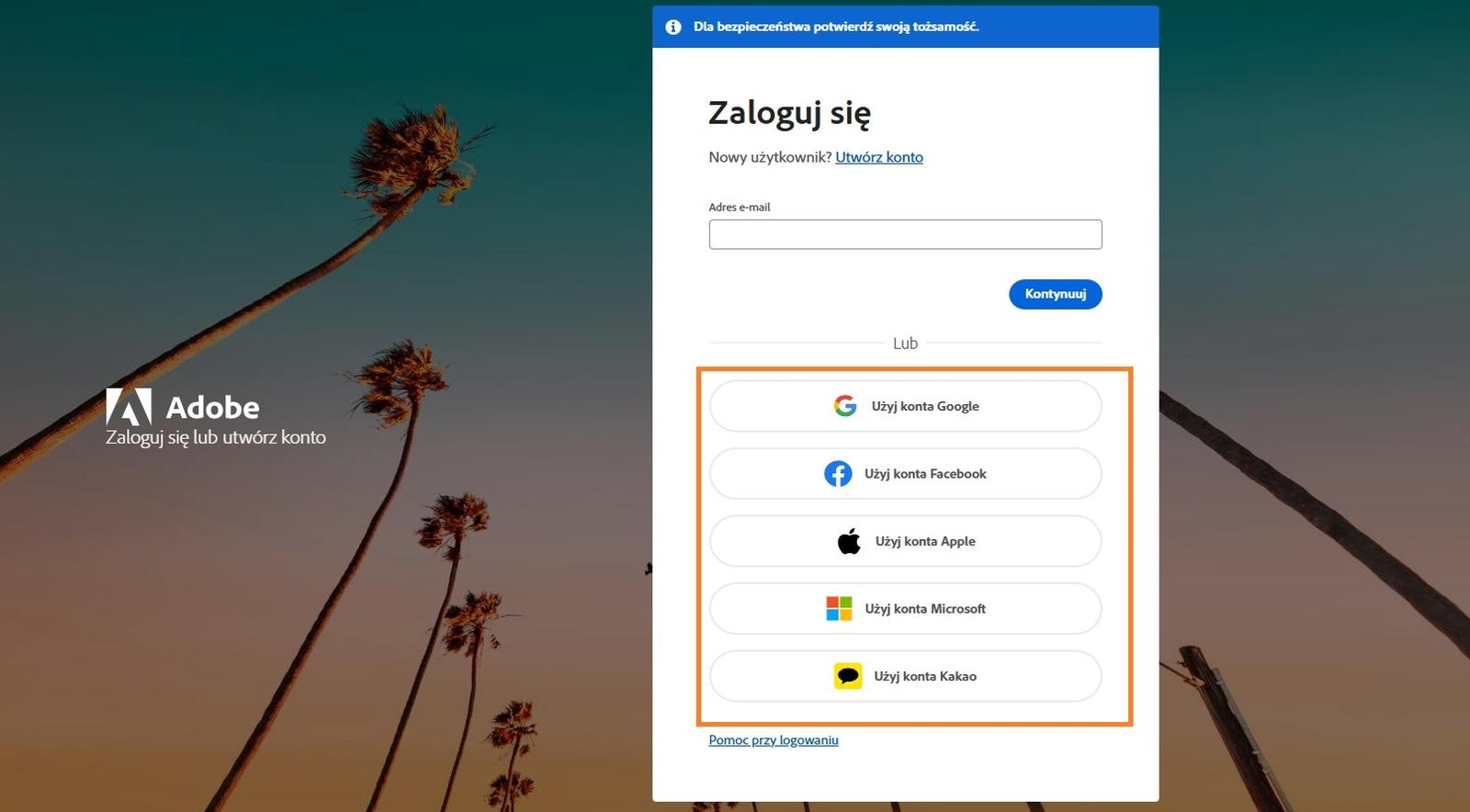Open the Utwórz konto link
1470x812 pixels.
[x=879, y=157]
